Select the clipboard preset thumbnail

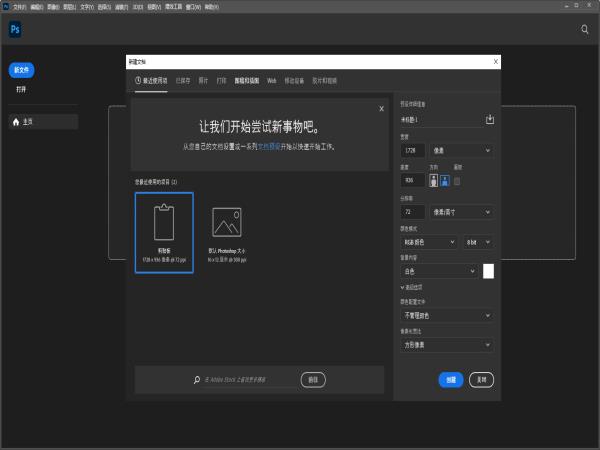(164, 233)
